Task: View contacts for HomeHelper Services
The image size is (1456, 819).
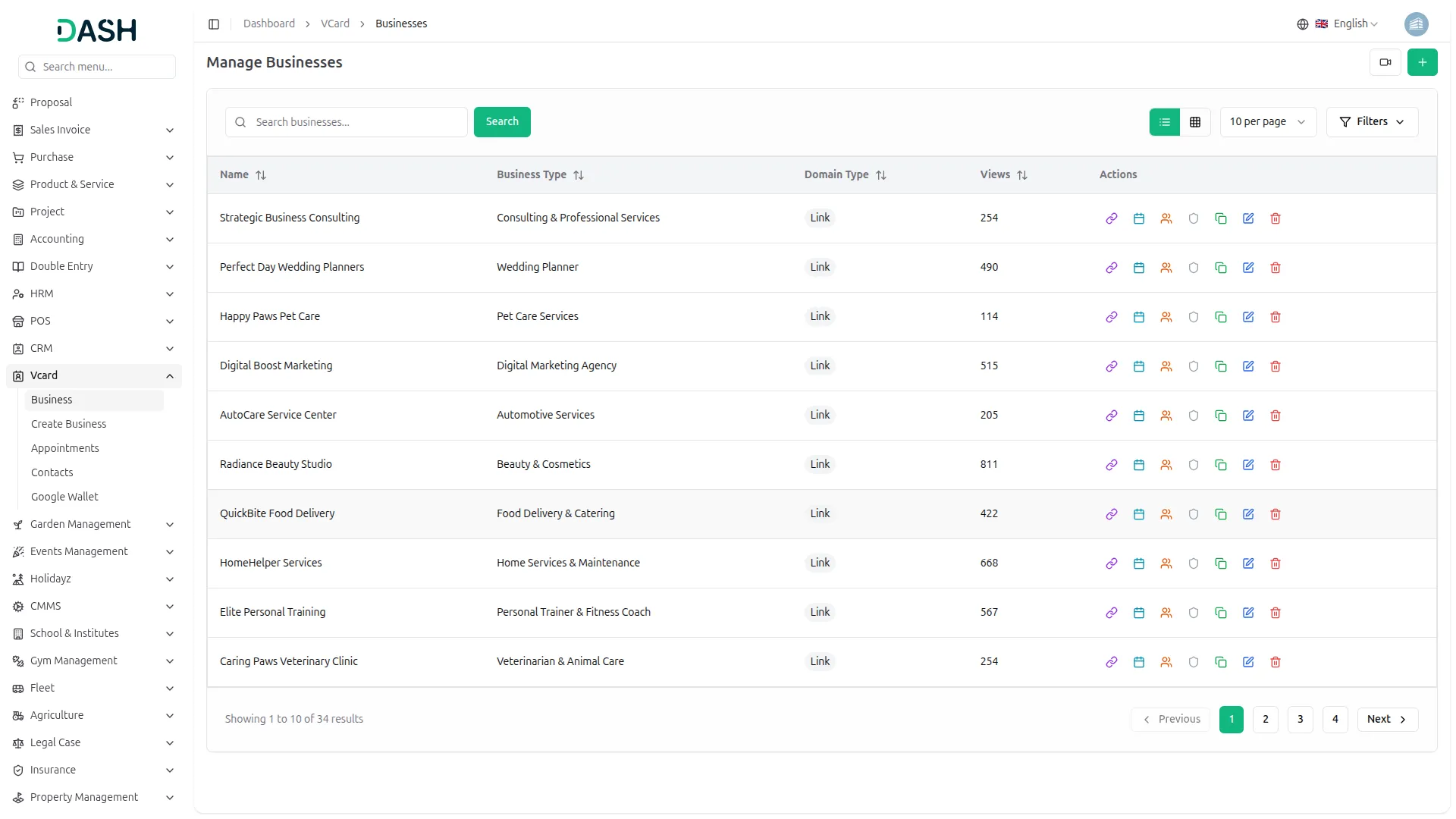Action: click(x=1166, y=563)
